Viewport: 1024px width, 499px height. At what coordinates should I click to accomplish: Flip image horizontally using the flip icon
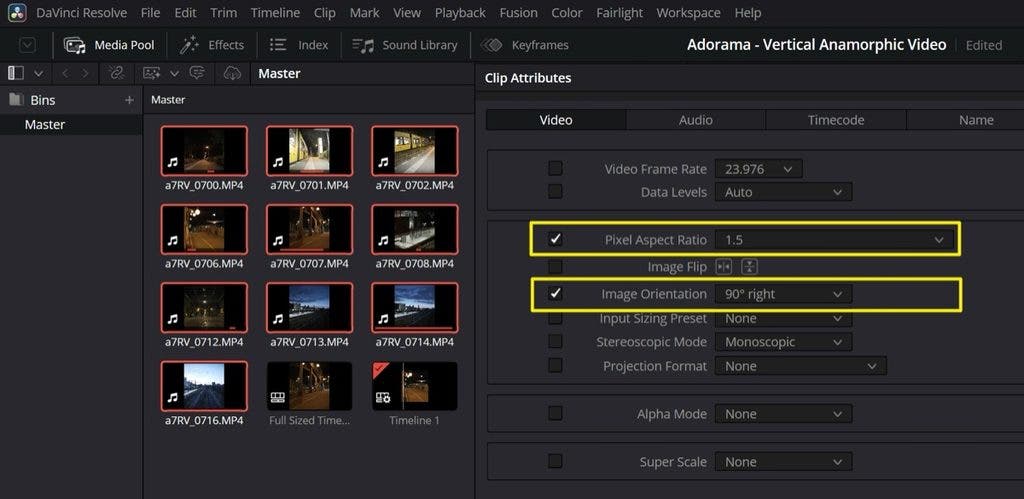(x=724, y=266)
